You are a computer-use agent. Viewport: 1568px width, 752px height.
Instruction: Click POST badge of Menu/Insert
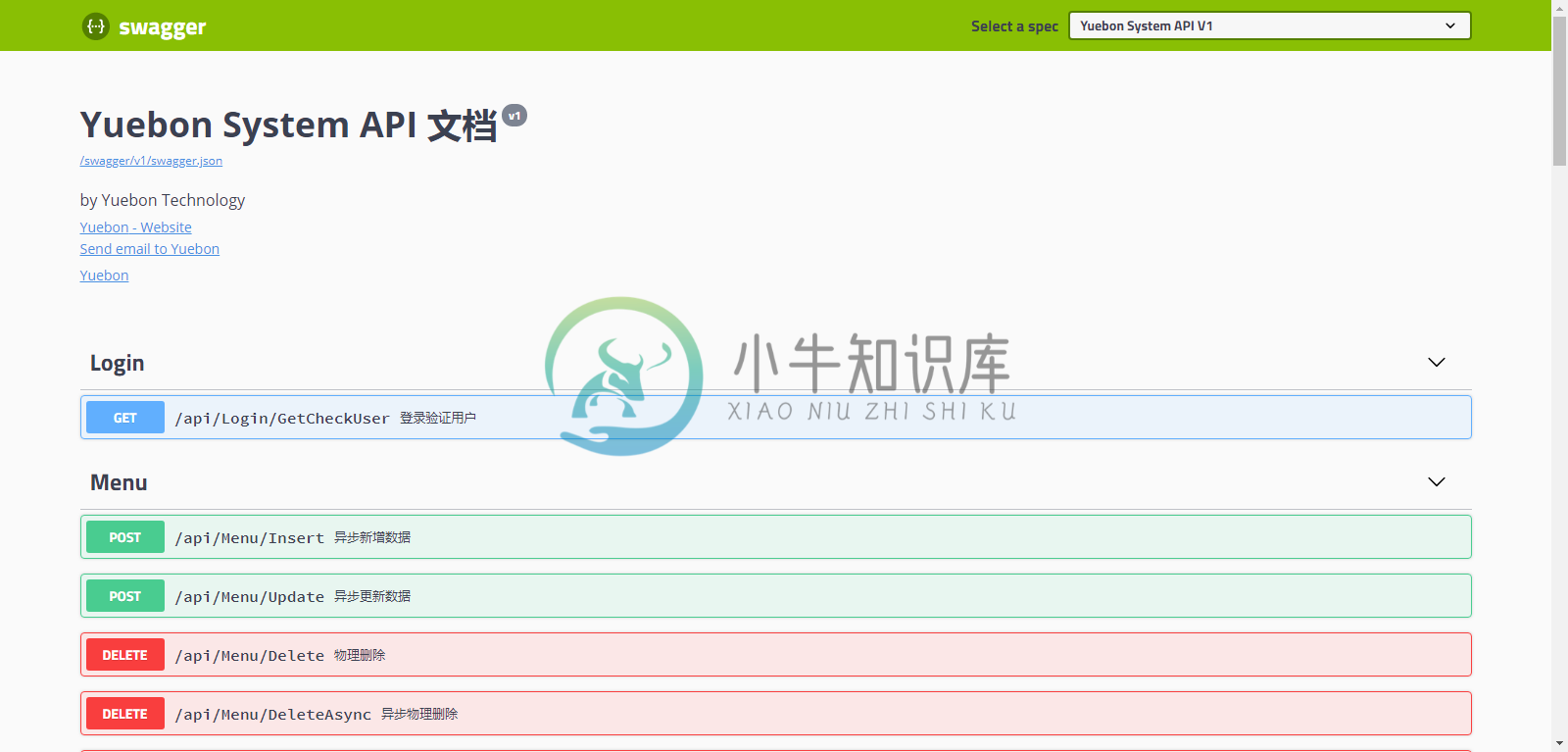(124, 537)
